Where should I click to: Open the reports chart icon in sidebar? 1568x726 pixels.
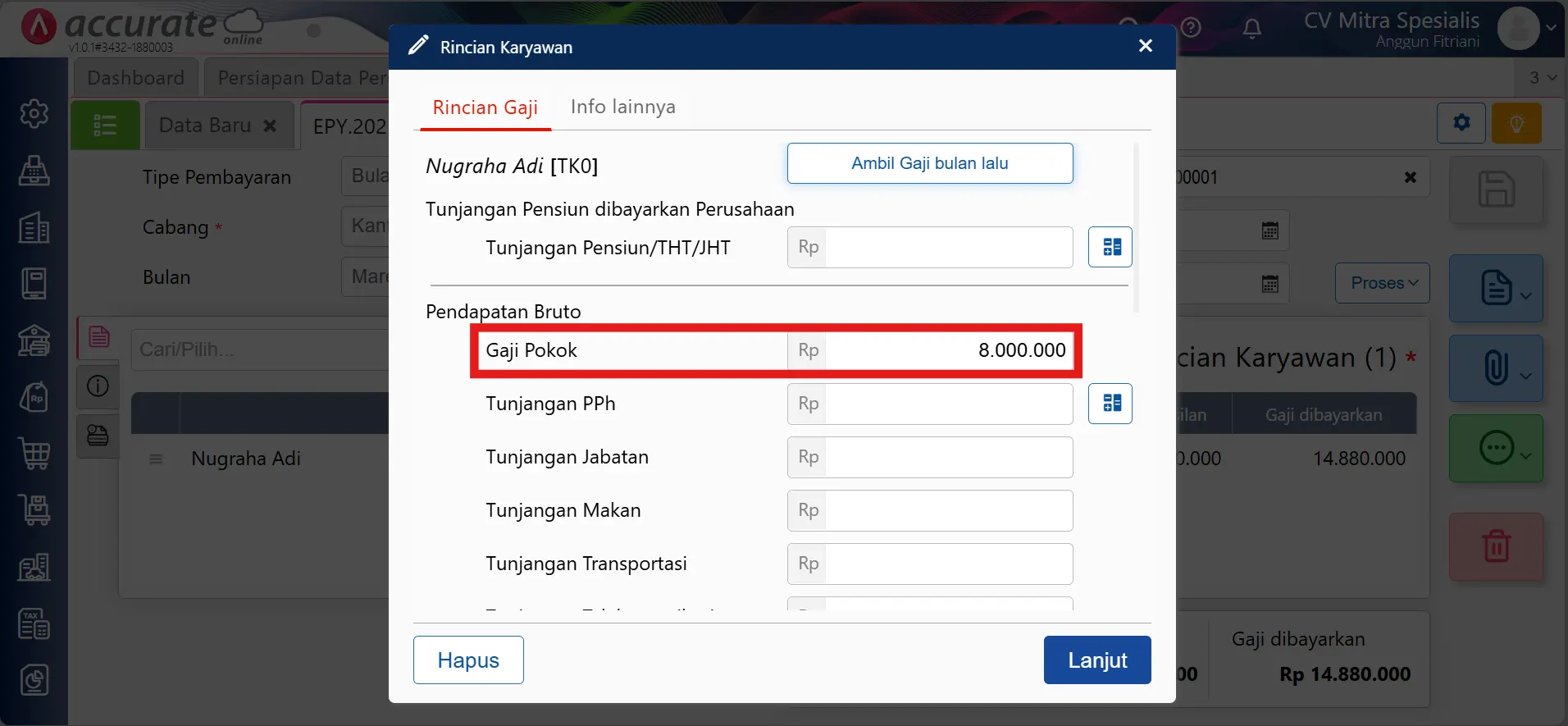tap(34, 680)
